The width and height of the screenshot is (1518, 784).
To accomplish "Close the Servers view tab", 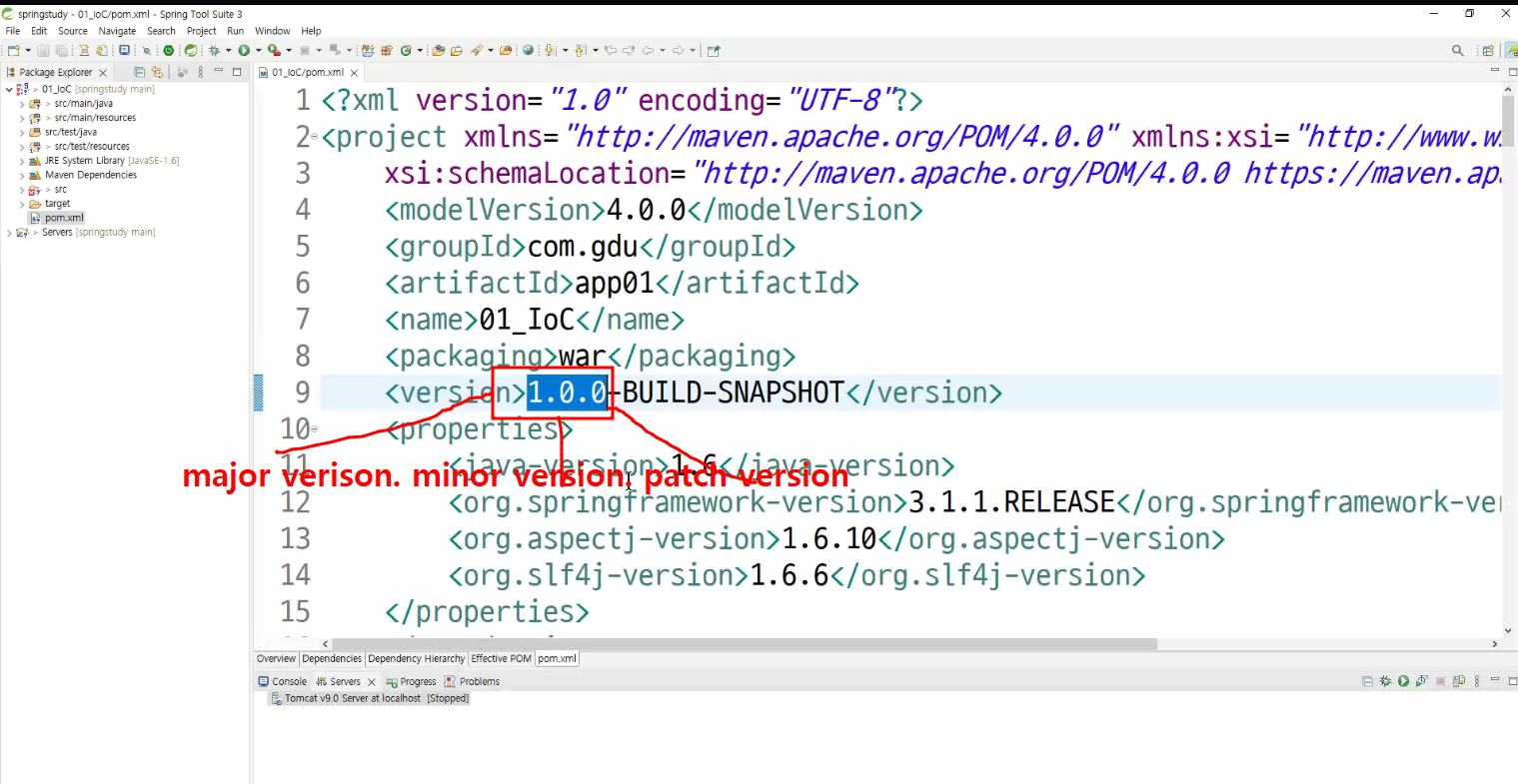I will coord(372,682).
